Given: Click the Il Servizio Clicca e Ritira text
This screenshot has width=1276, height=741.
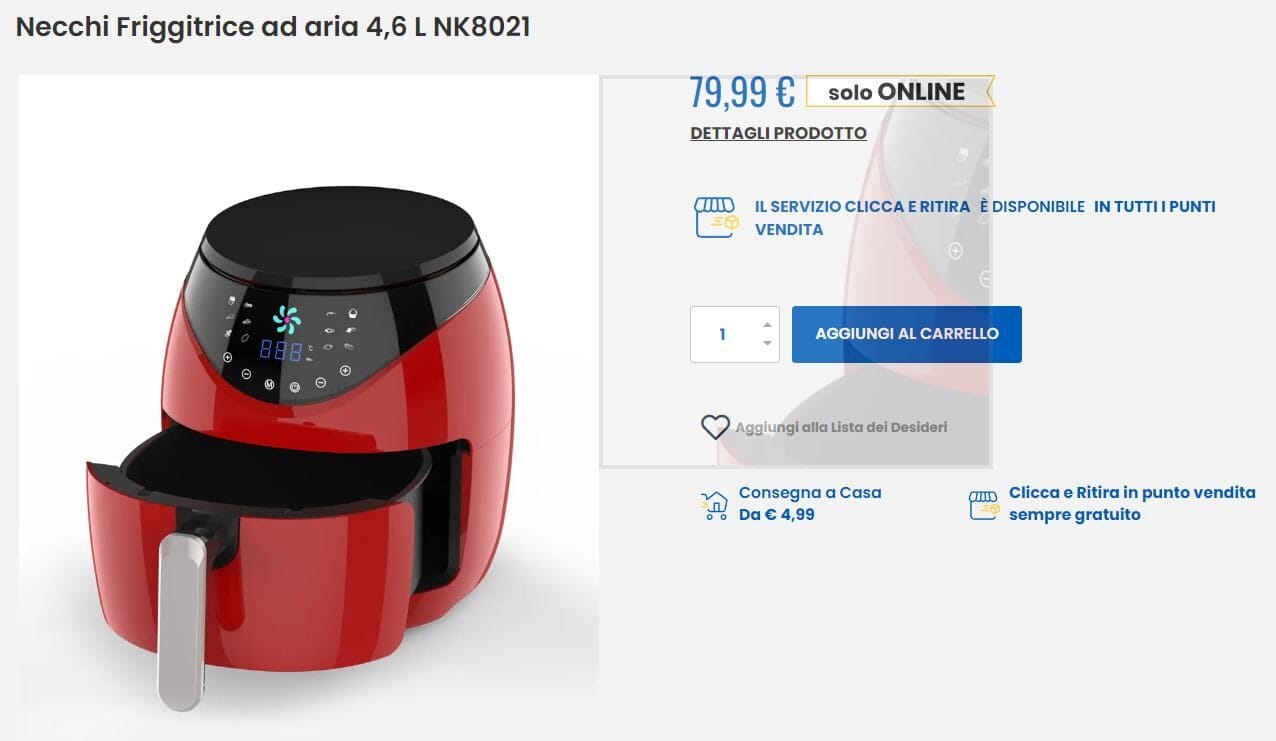Looking at the screenshot, I should tap(862, 207).
